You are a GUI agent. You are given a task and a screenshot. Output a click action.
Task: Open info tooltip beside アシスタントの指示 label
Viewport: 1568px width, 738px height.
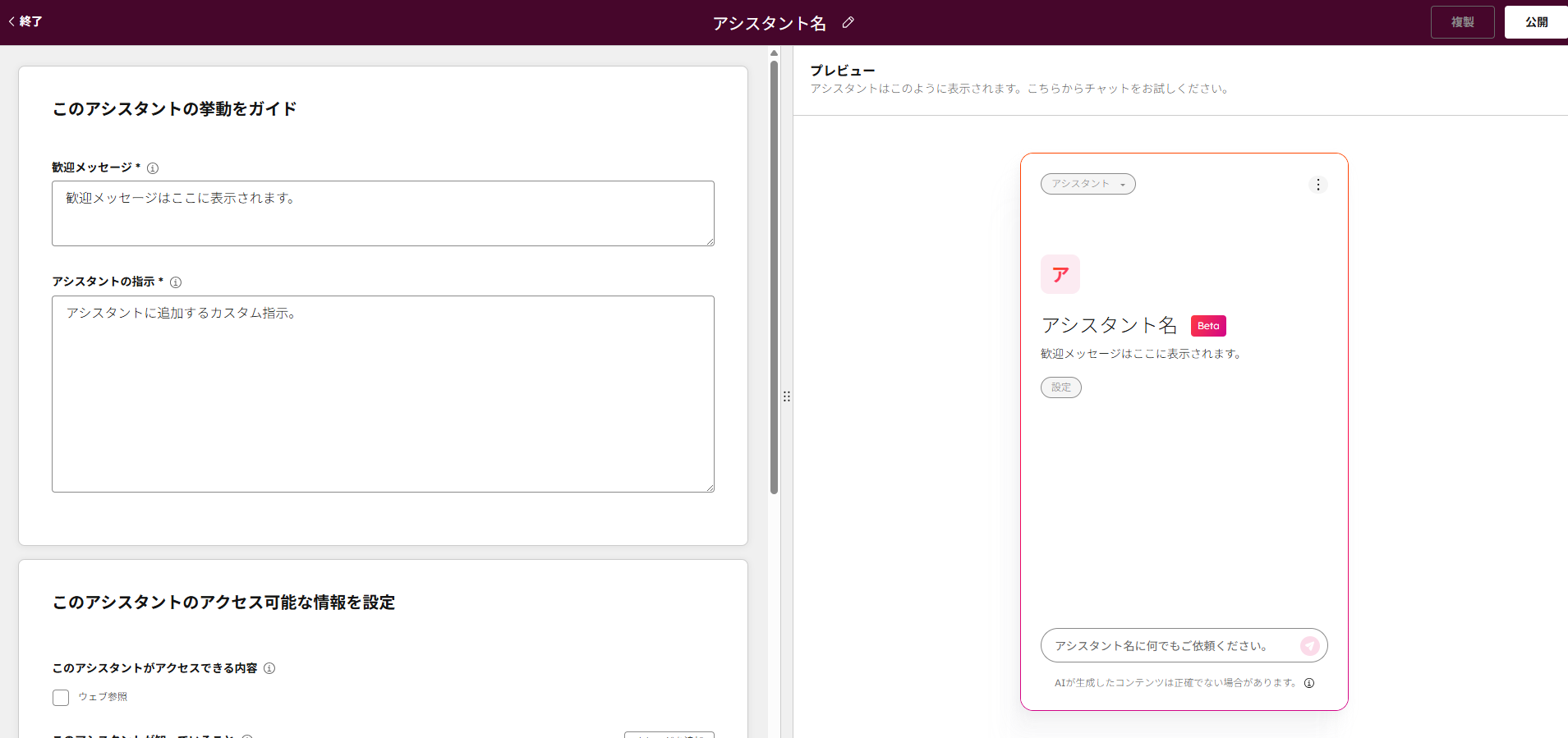pyautogui.click(x=176, y=282)
